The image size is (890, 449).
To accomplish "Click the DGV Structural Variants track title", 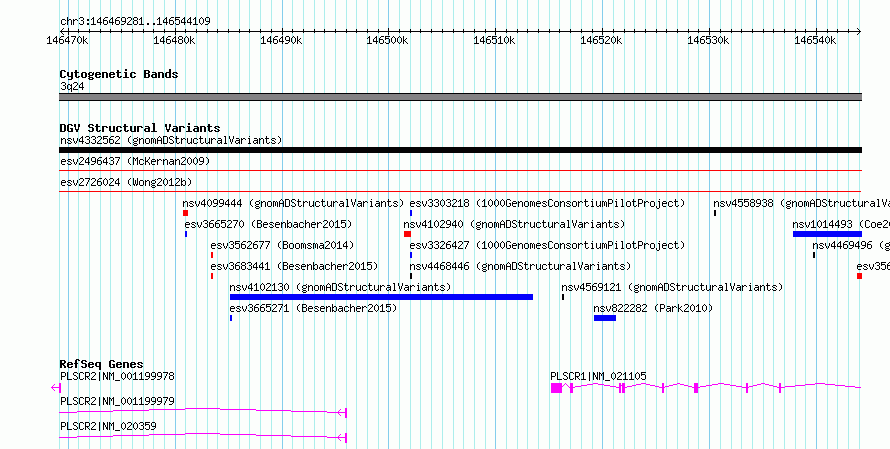I will point(140,128).
